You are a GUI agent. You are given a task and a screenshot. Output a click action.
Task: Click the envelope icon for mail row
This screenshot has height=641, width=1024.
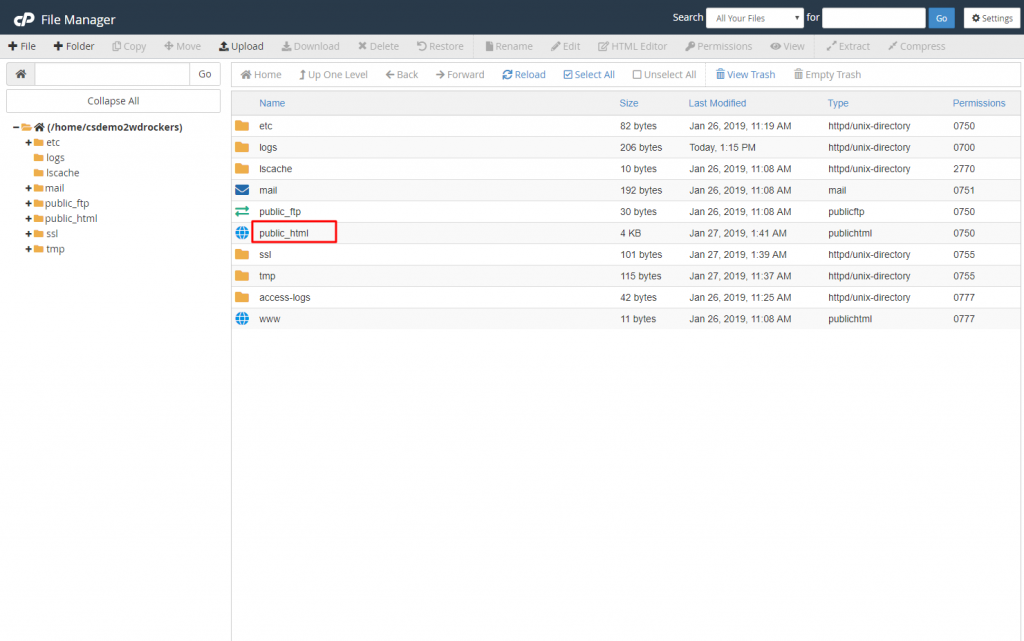[241, 190]
